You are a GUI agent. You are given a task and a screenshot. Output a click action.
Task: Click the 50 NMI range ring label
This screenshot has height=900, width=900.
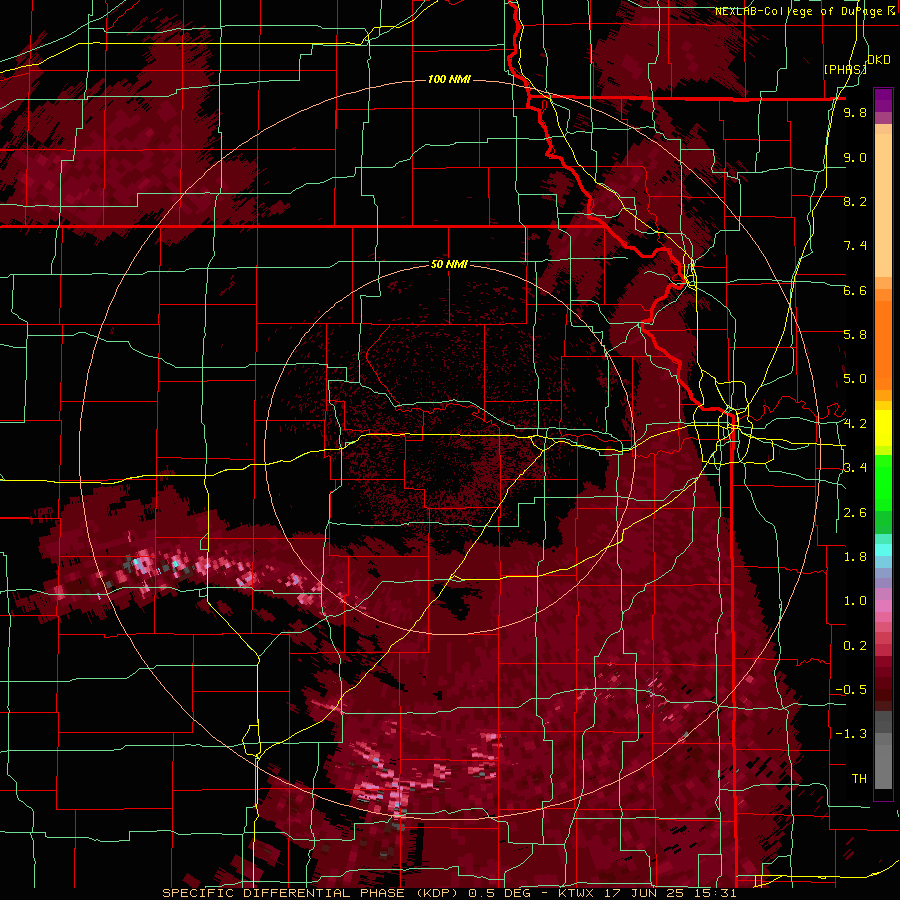click(x=449, y=264)
